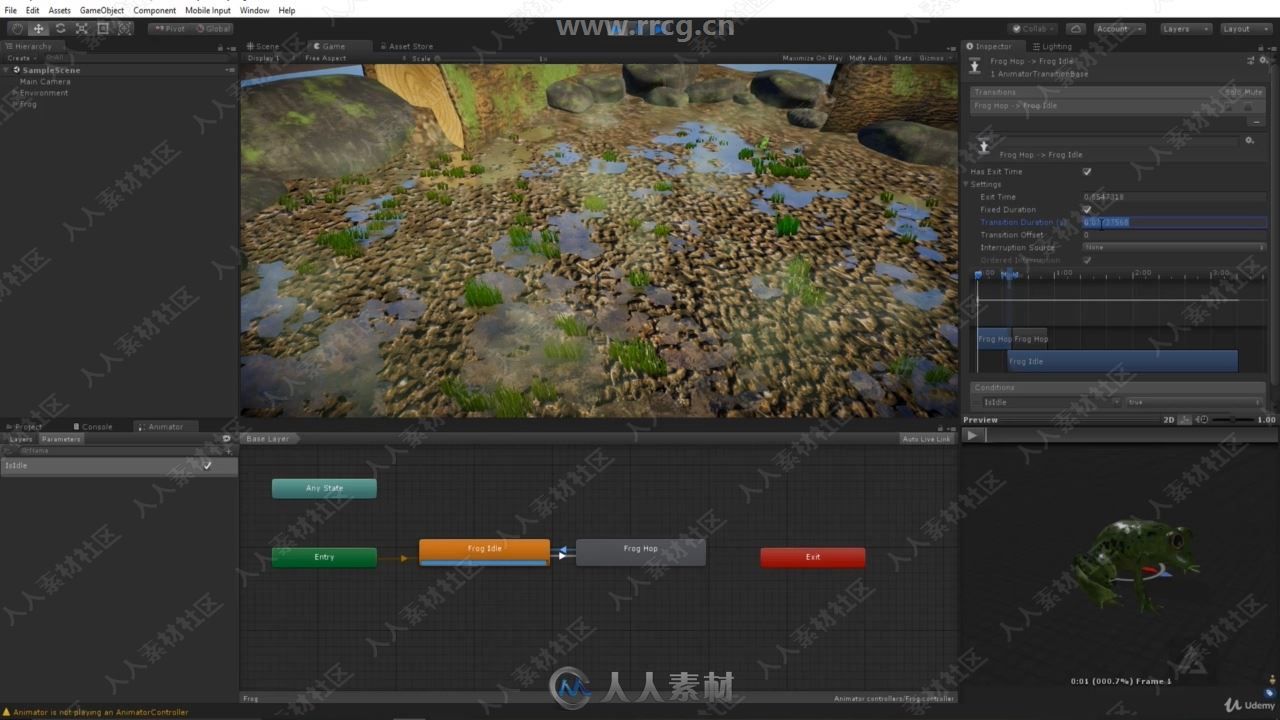Open the GameObject menu
The height and width of the screenshot is (720, 1280).
[102, 10]
